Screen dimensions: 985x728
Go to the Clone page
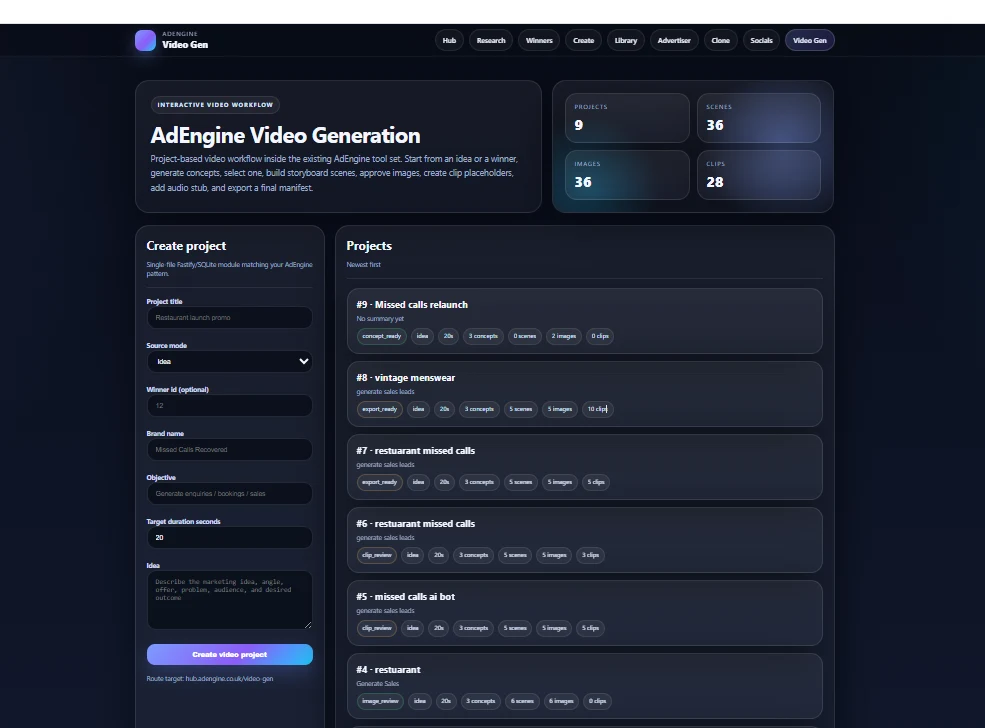[x=721, y=40]
